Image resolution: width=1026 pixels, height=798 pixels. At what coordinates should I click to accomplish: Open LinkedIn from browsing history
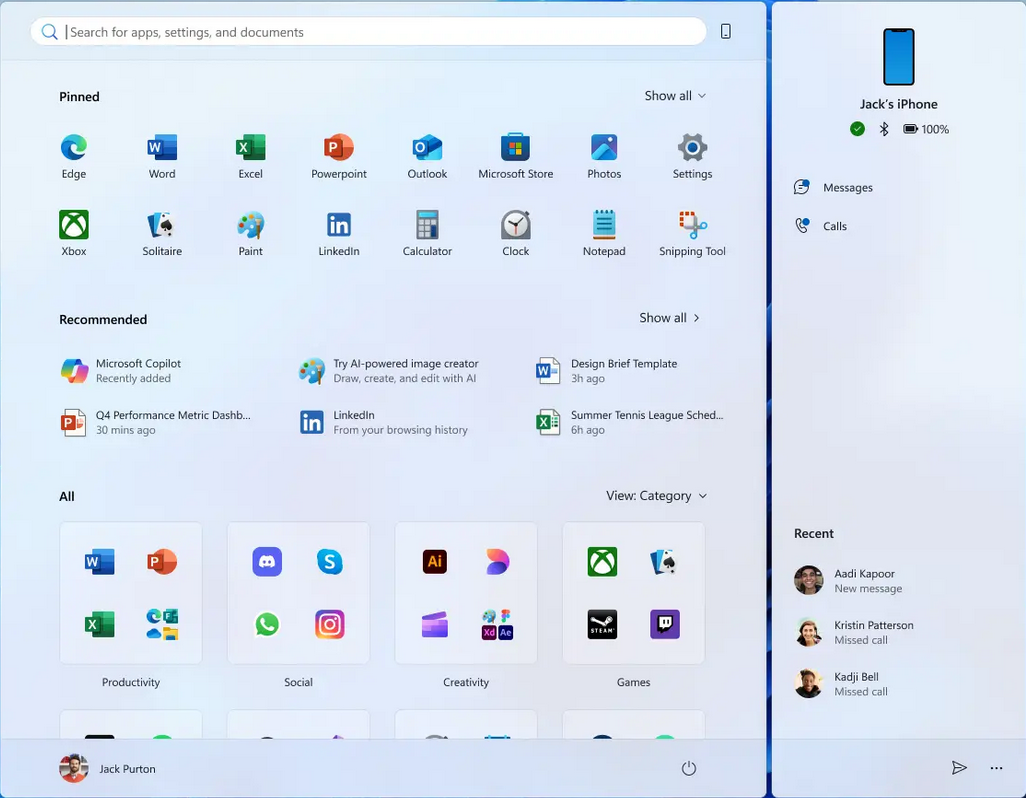[x=383, y=423]
